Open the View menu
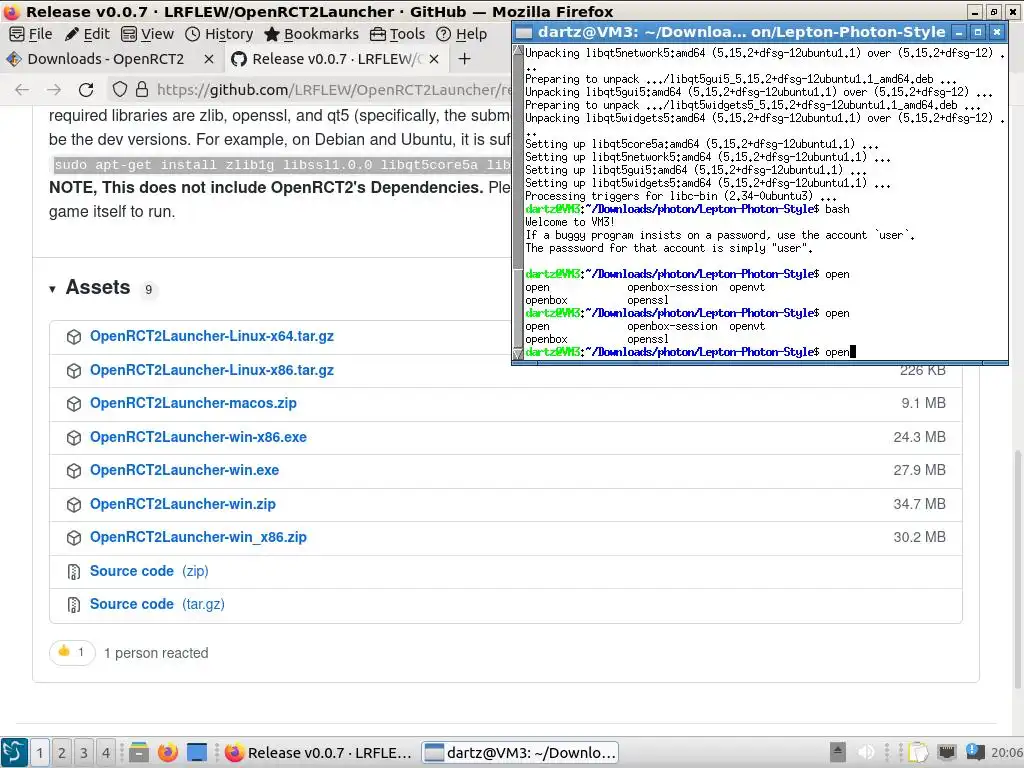Screen dimensions: 1024x768 click(x=148, y=34)
